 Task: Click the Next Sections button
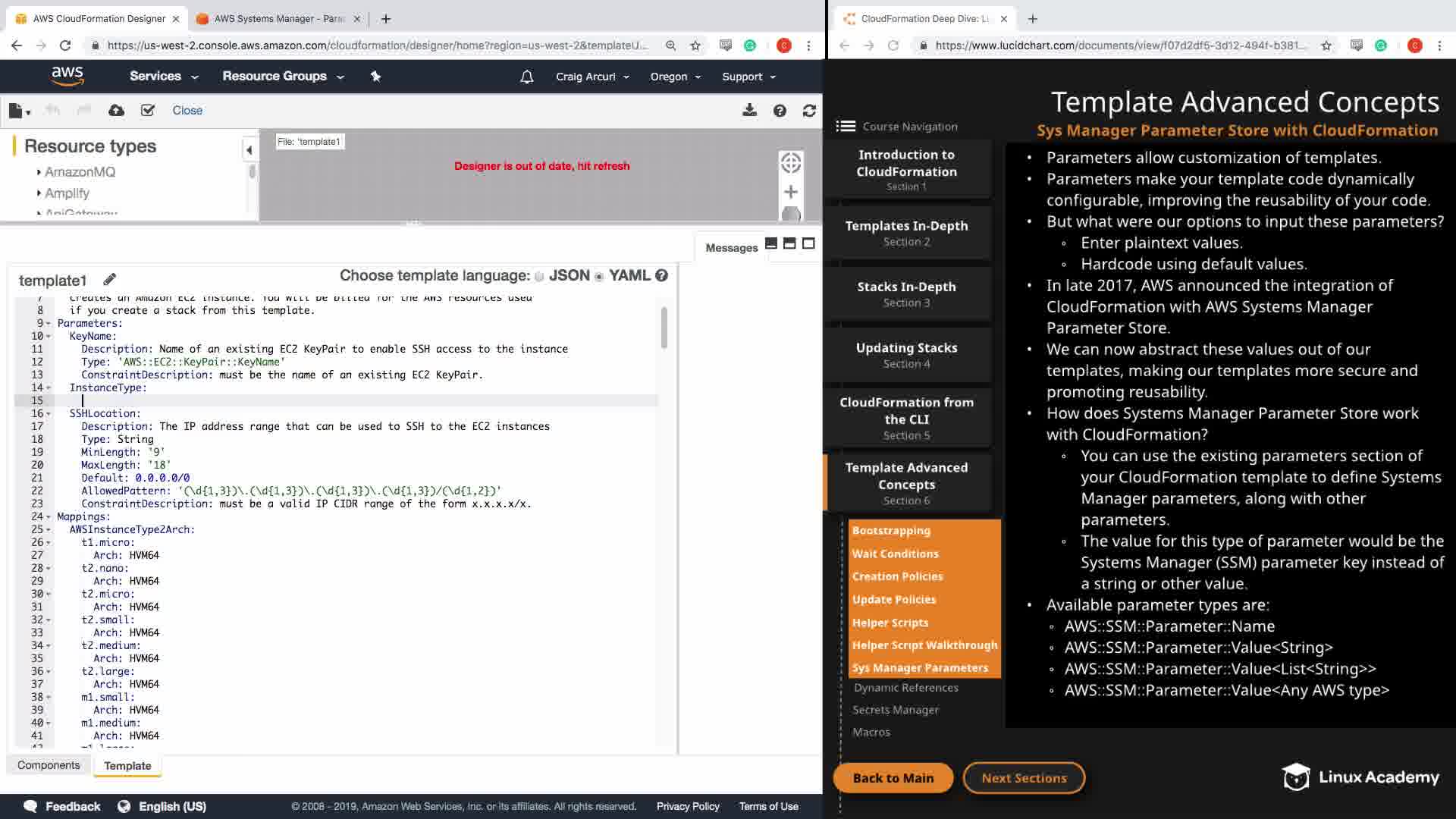coord(1024,778)
